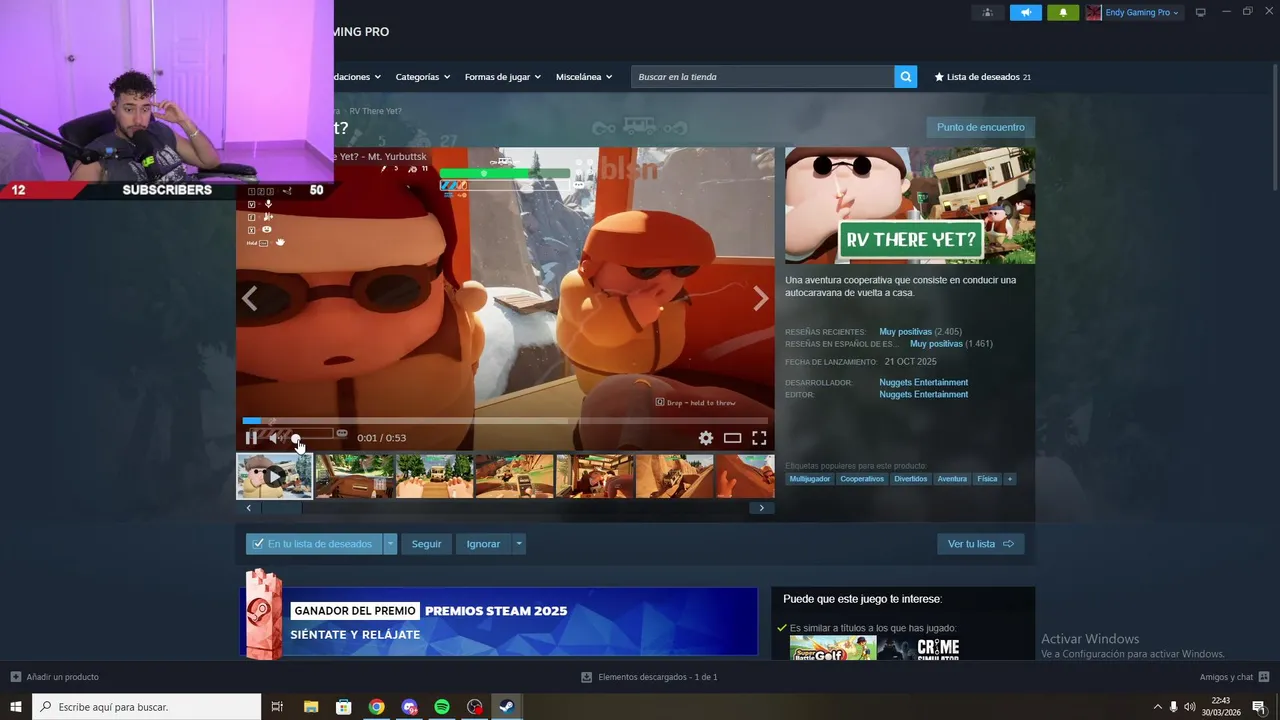Viewport: 1280px width, 720px height.
Task: Select the first trailer thumbnail
Action: (x=274, y=476)
